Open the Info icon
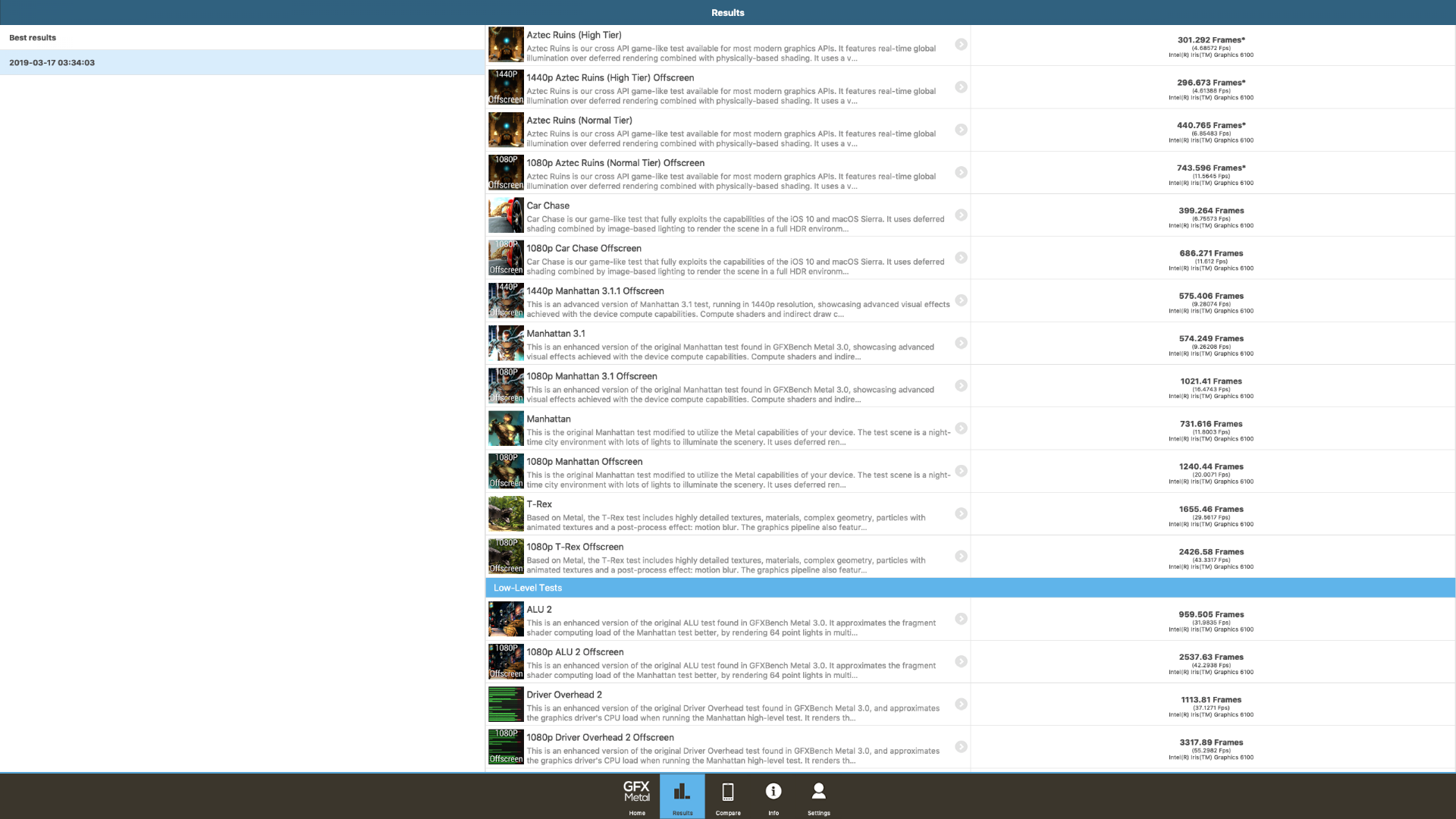 tap(773, 795)
